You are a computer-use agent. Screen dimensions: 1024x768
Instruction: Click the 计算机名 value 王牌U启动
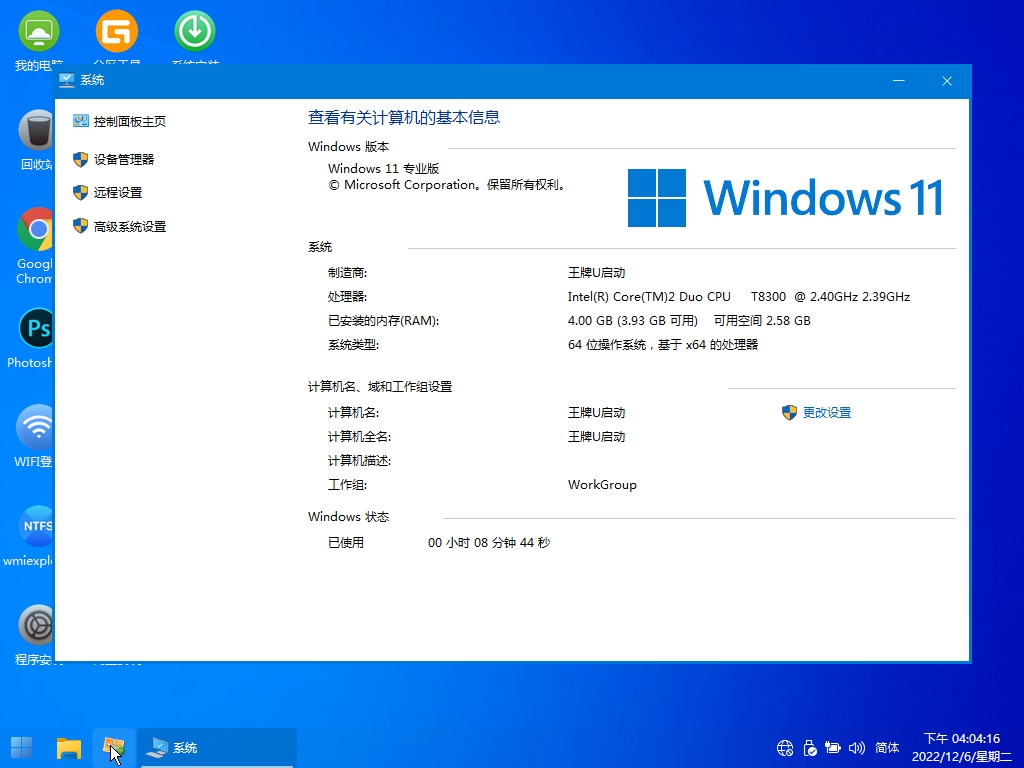597,413
